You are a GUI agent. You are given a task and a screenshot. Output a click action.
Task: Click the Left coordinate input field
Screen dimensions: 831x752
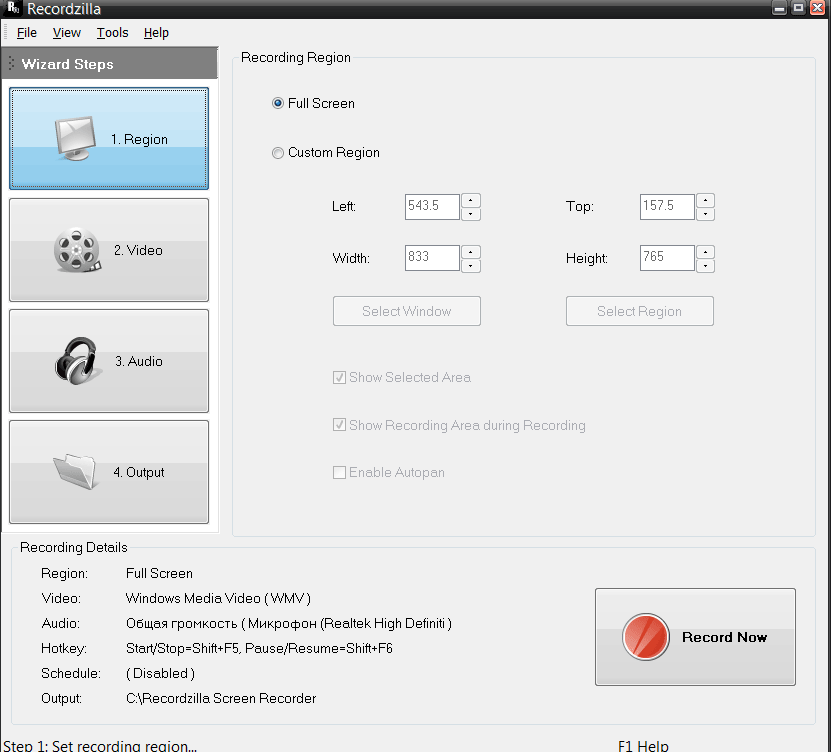click(x=432, y=207)
